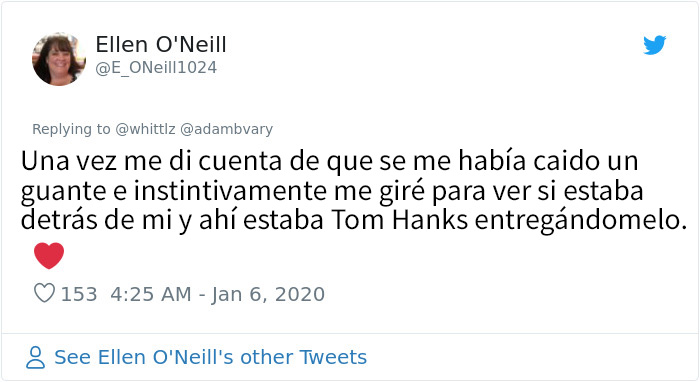Click the Replying to label
Viewport: 700px width, 382px height.
point(71,129)
